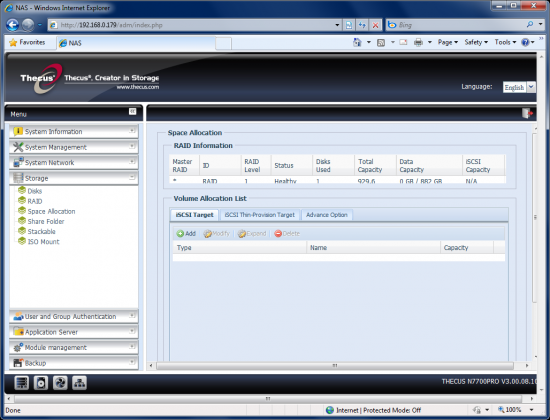The height and width of the screenshot is (420, 550).
Task: Open ISO Mount in Storage tree
Action: 43,242
